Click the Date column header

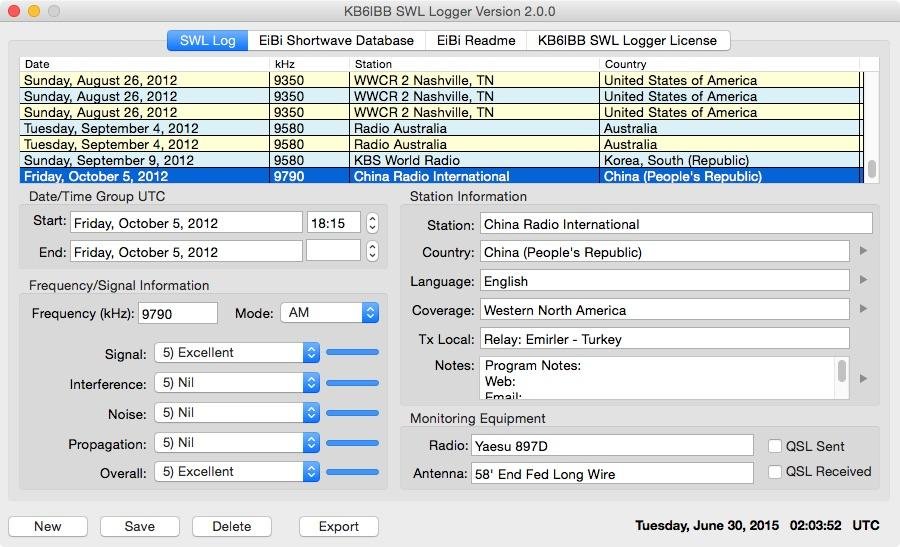(145, 64)
